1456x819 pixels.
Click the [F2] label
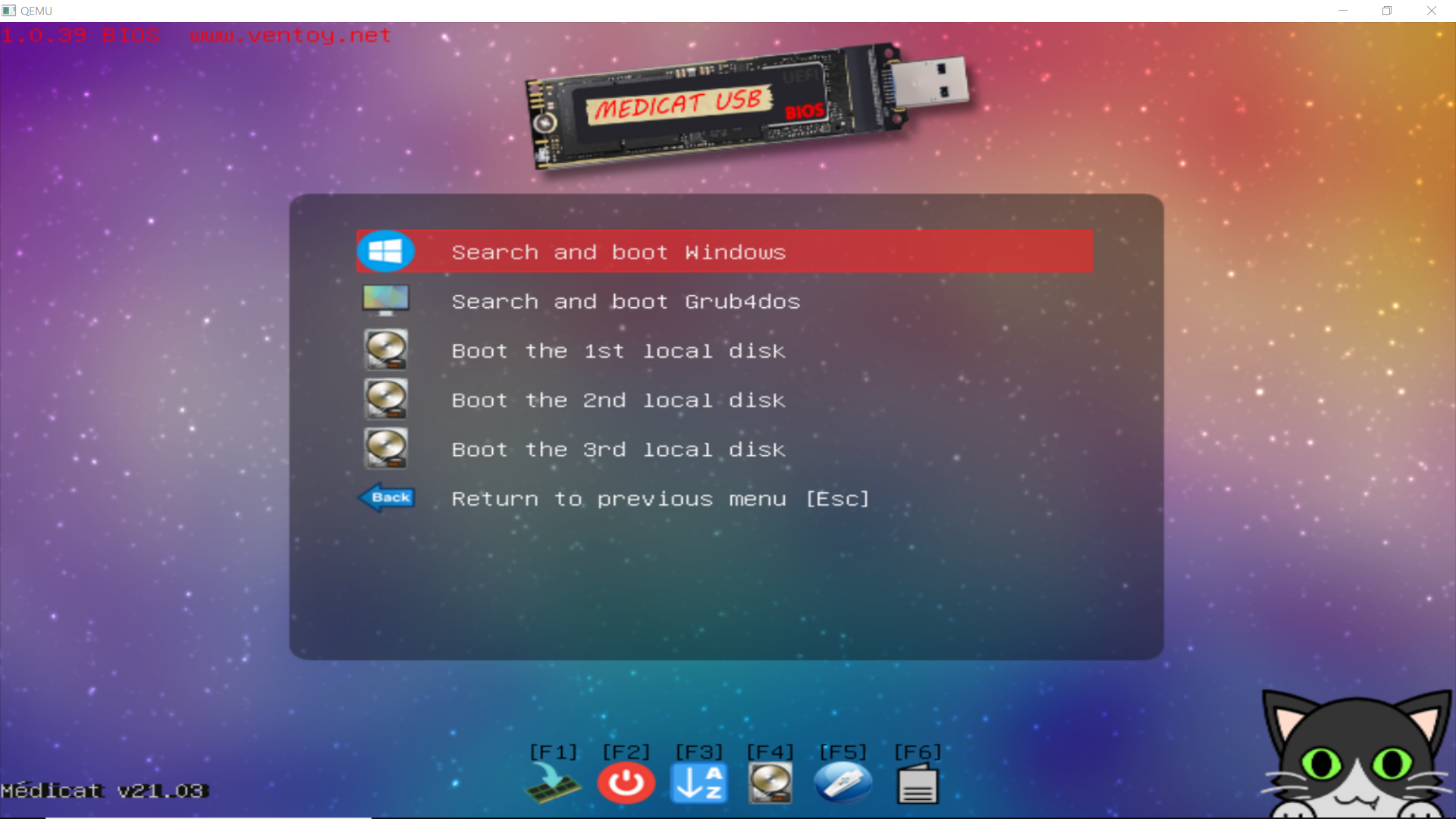pos(626,752)
